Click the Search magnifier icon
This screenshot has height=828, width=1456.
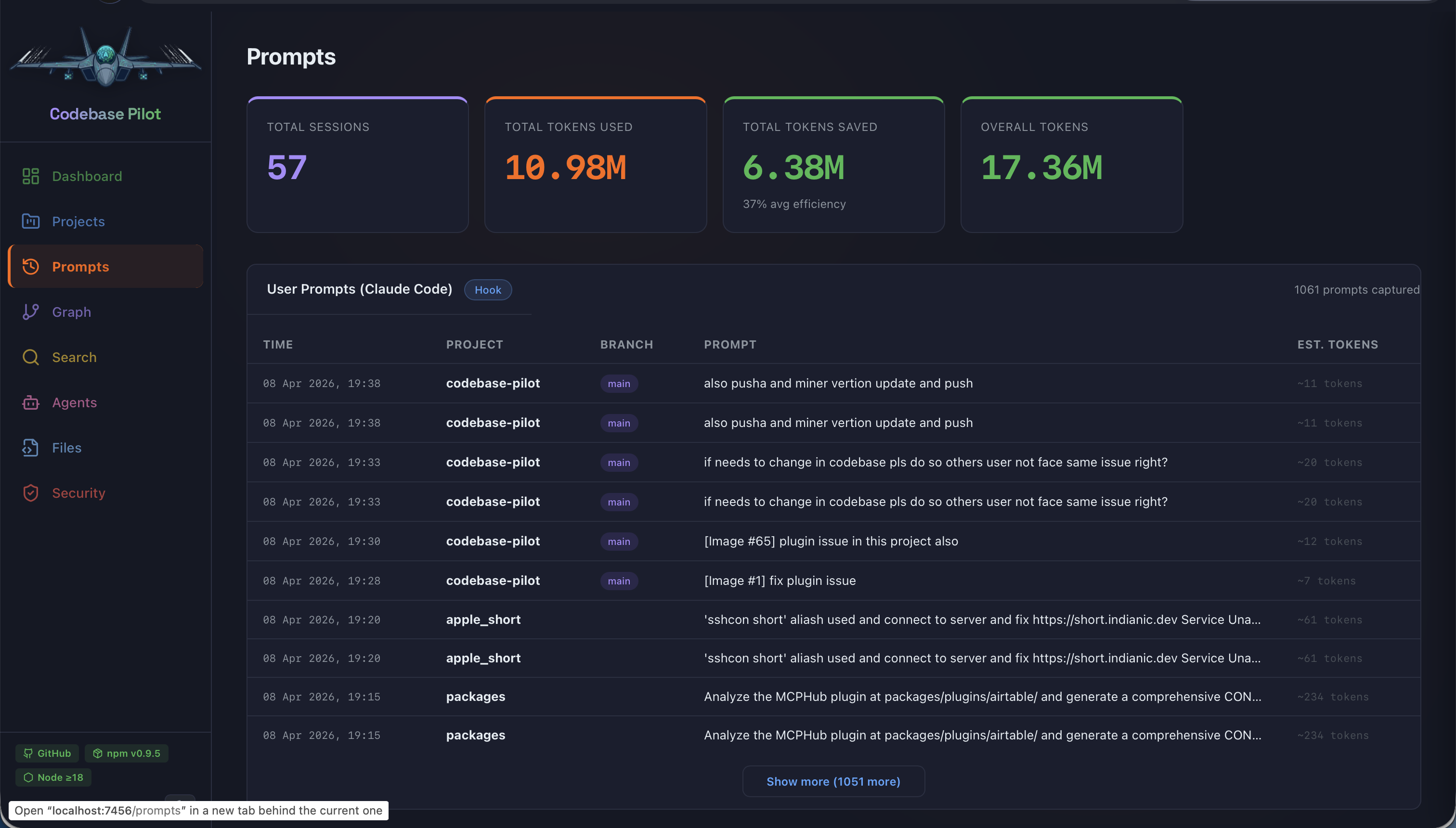(x=31, y=357)
